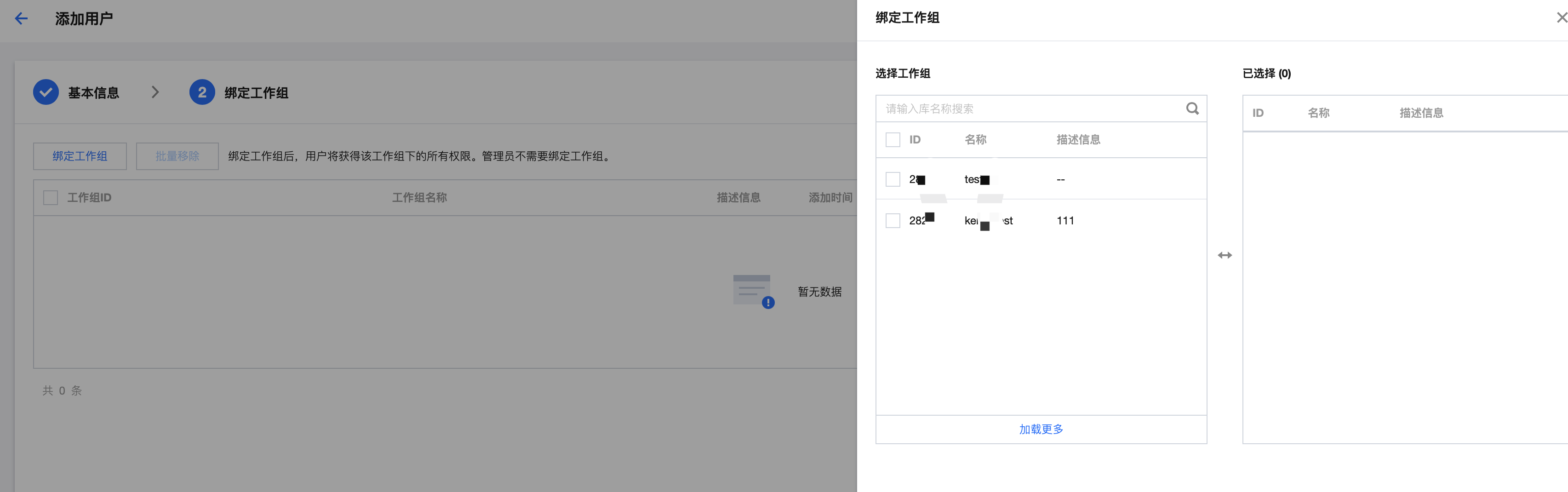Click the 绑定工作组 button
The height and width of the screenshot is (492, 1568).
click(x=80, y=156)
